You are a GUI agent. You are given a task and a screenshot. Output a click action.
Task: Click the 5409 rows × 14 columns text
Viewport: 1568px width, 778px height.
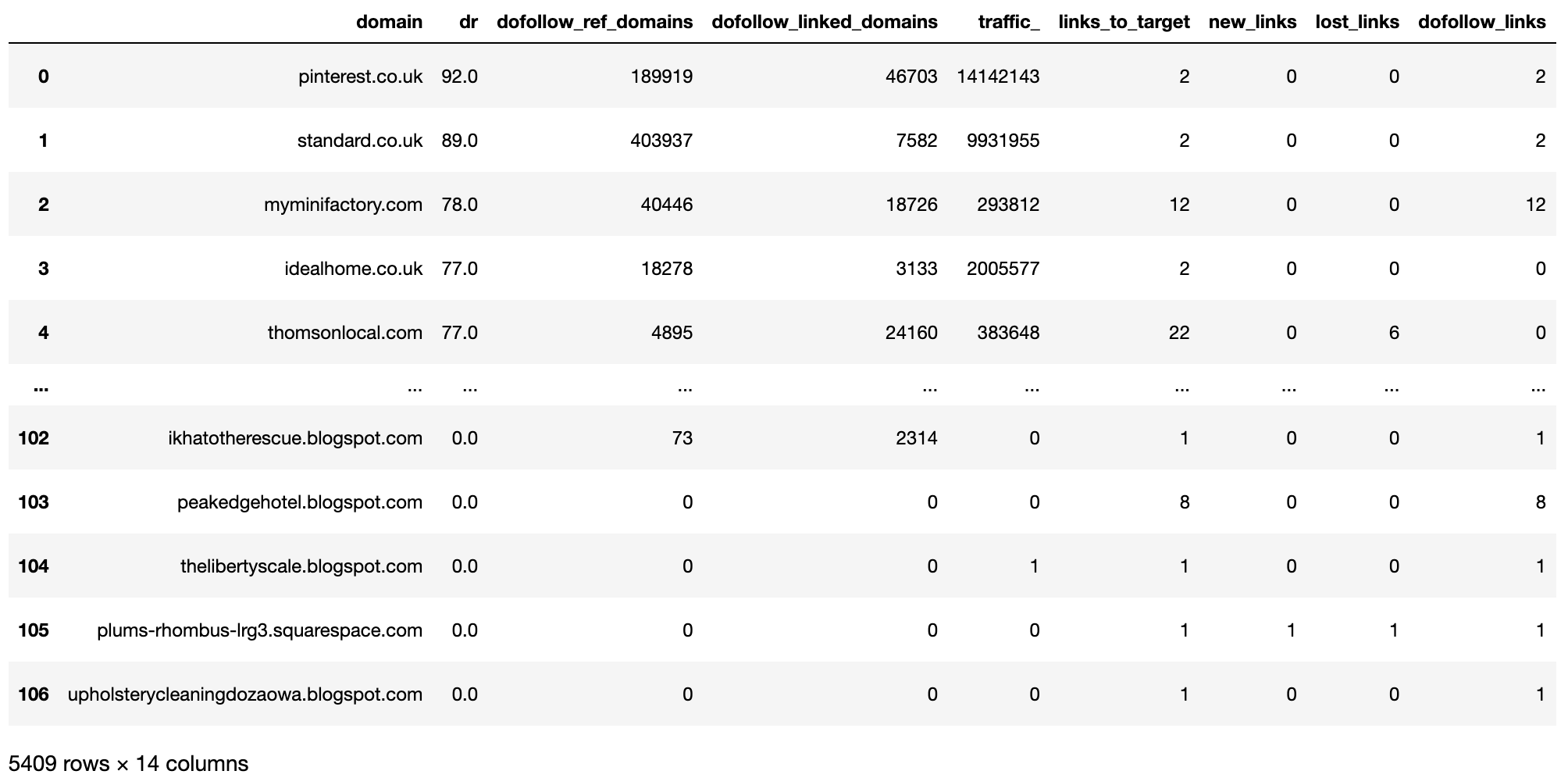[x=127, y=759]
